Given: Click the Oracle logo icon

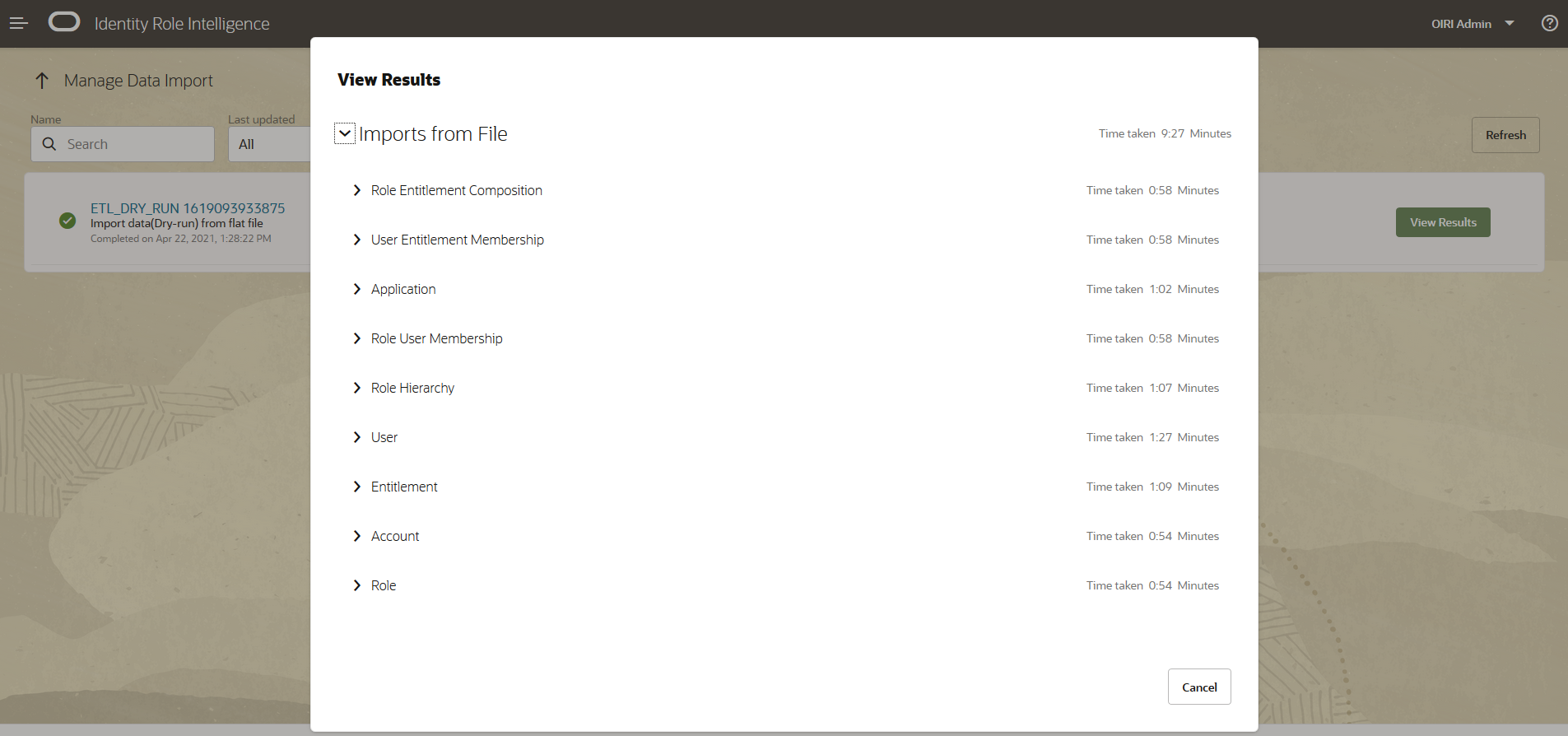Looking at the screenshot, I should click(x=64, y=22).
